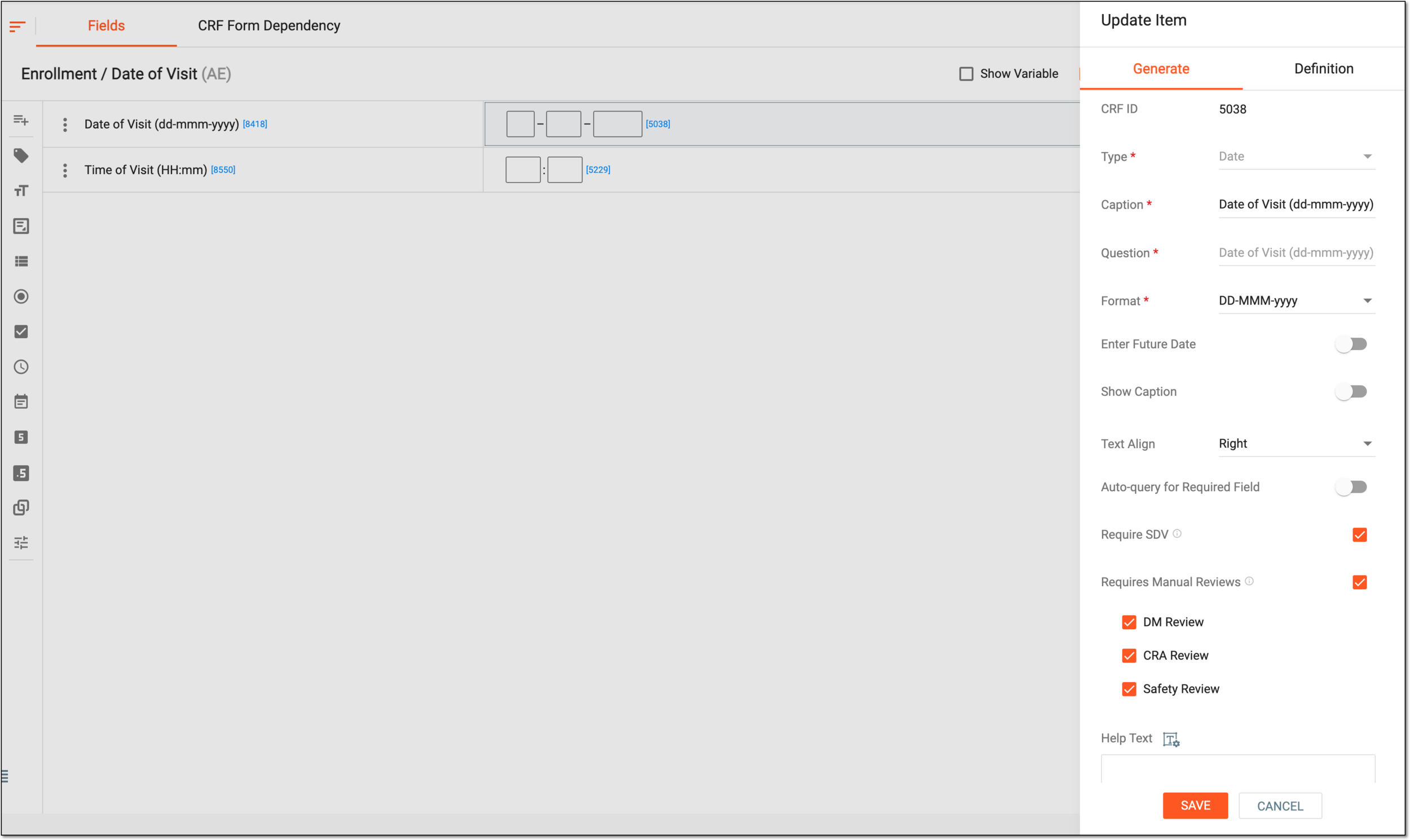The width and height of the screenshot is (1410, 840).
Task: Click the Require SDV info icon
Action: pos(1177,534)
